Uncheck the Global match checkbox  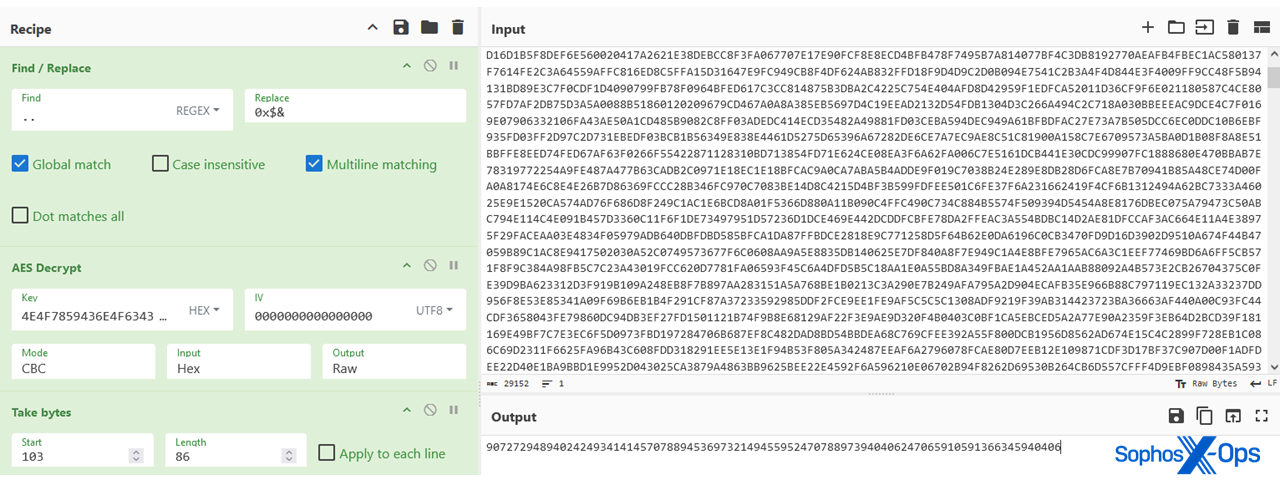pyautogui.click(x=20, y=164)
